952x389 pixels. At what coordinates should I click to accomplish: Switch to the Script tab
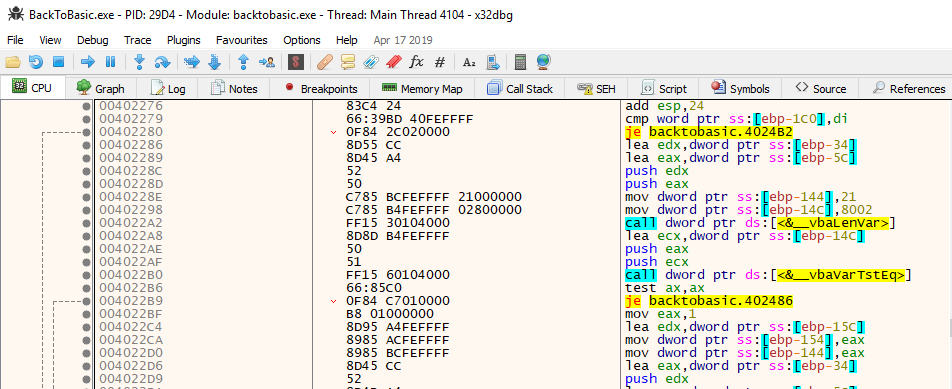[664, 89]
